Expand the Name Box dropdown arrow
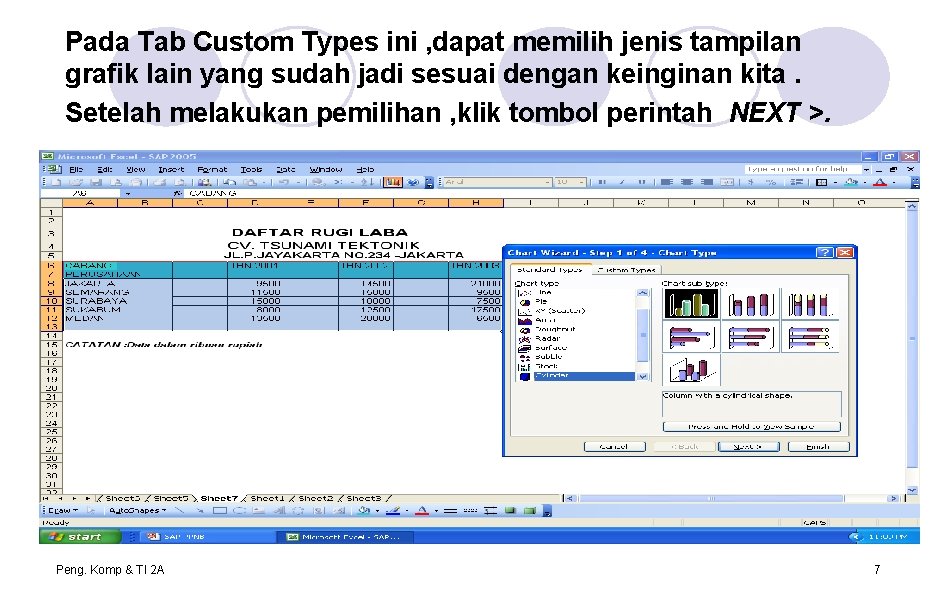 click(127, 193)
